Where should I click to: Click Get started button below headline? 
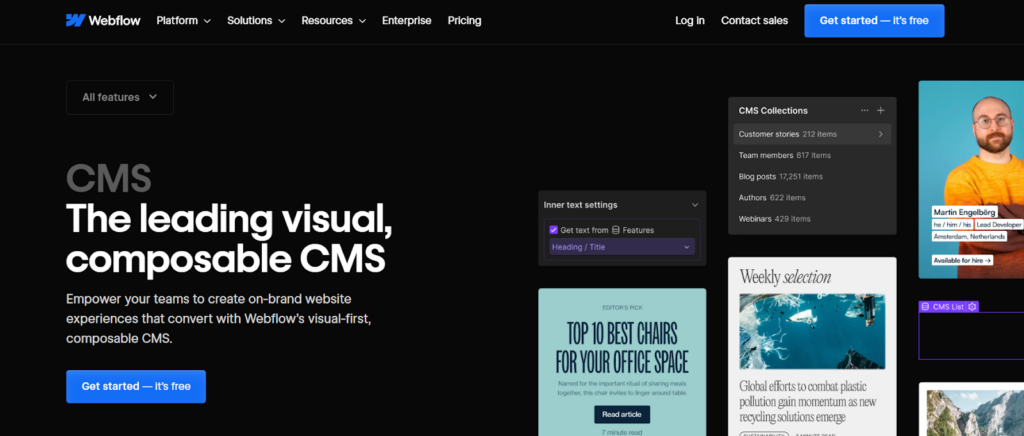(136, 386)
